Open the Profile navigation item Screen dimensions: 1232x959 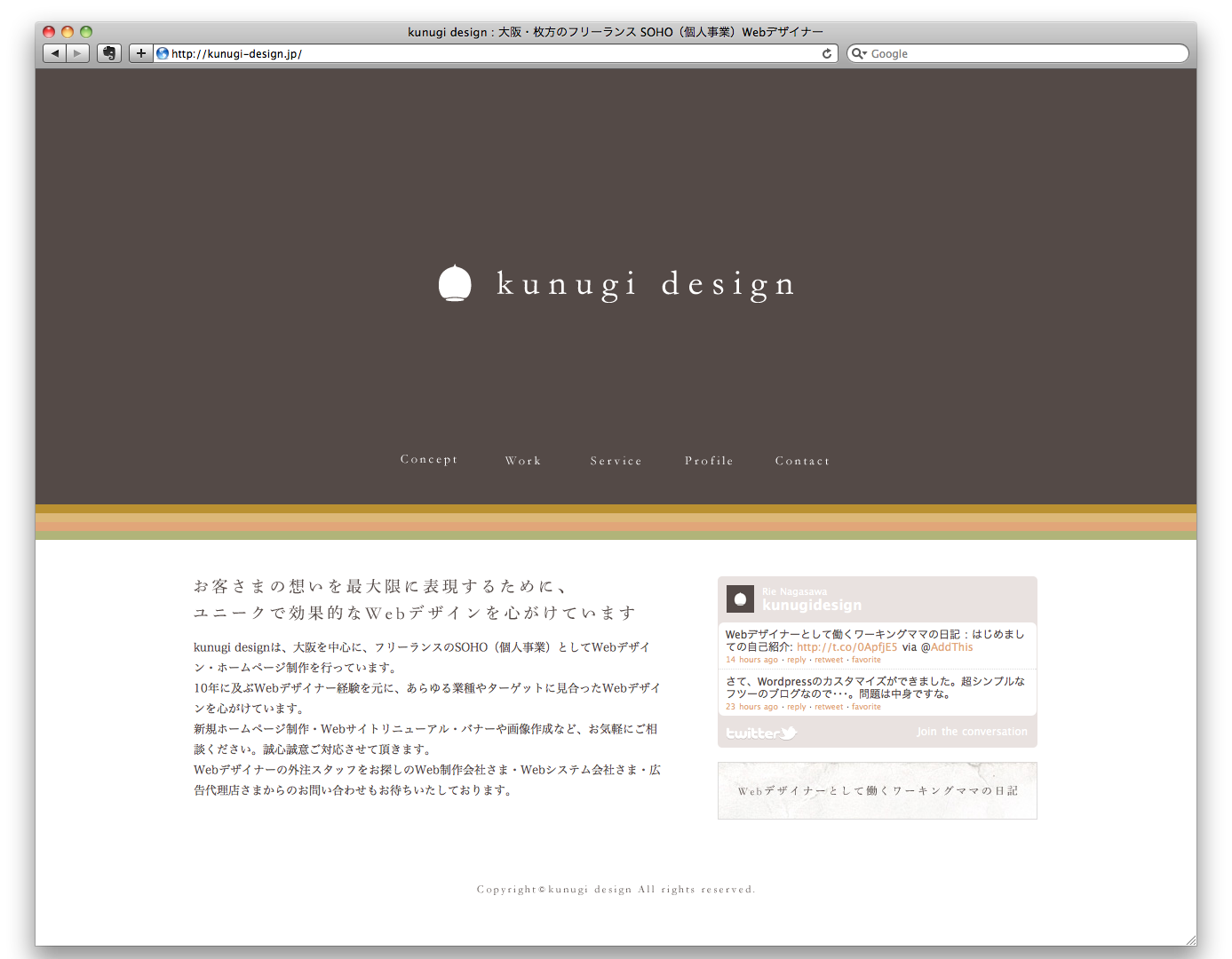click(x=709, y=461)
